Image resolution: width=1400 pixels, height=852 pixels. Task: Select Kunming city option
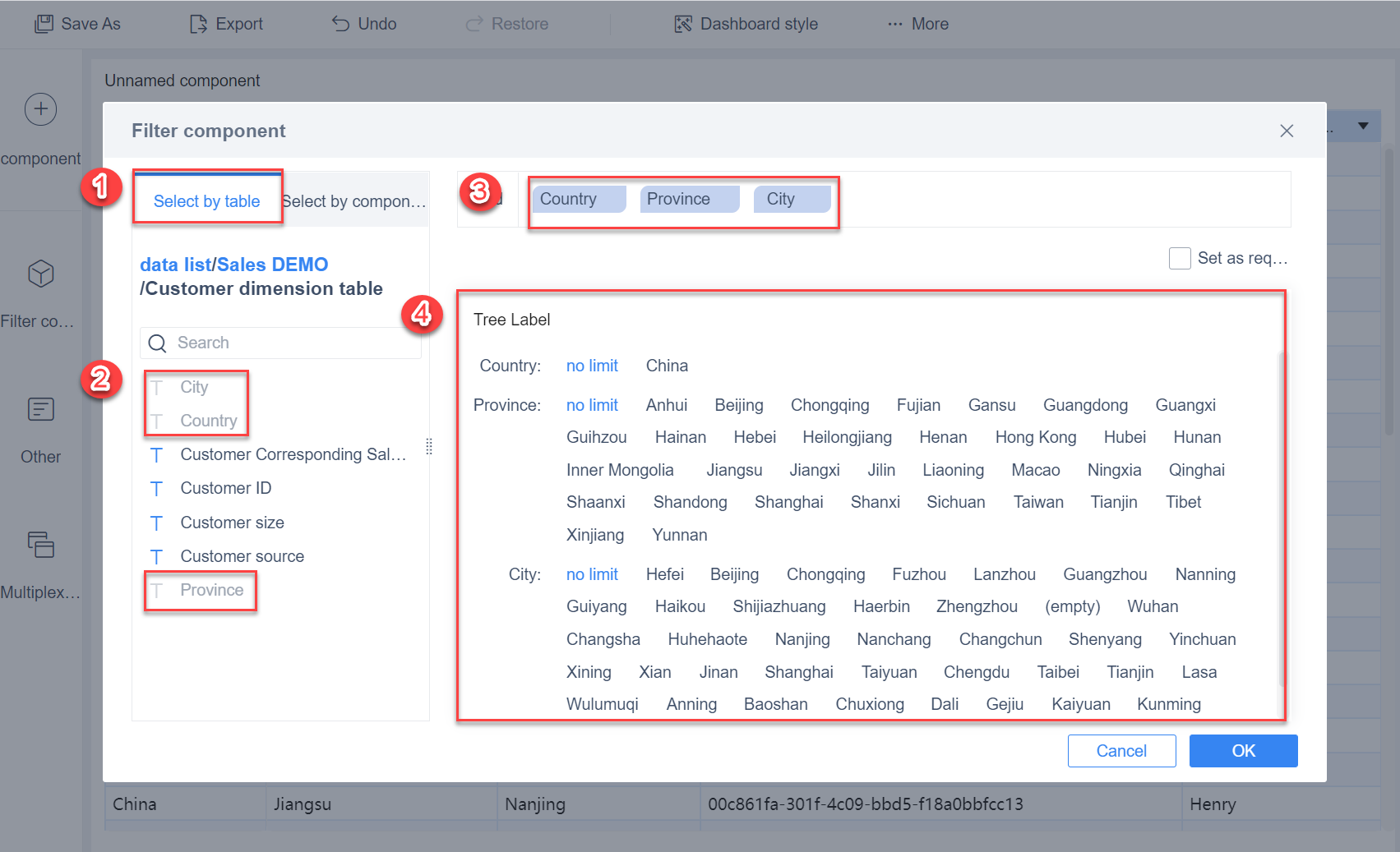(x=1168, y=704)
